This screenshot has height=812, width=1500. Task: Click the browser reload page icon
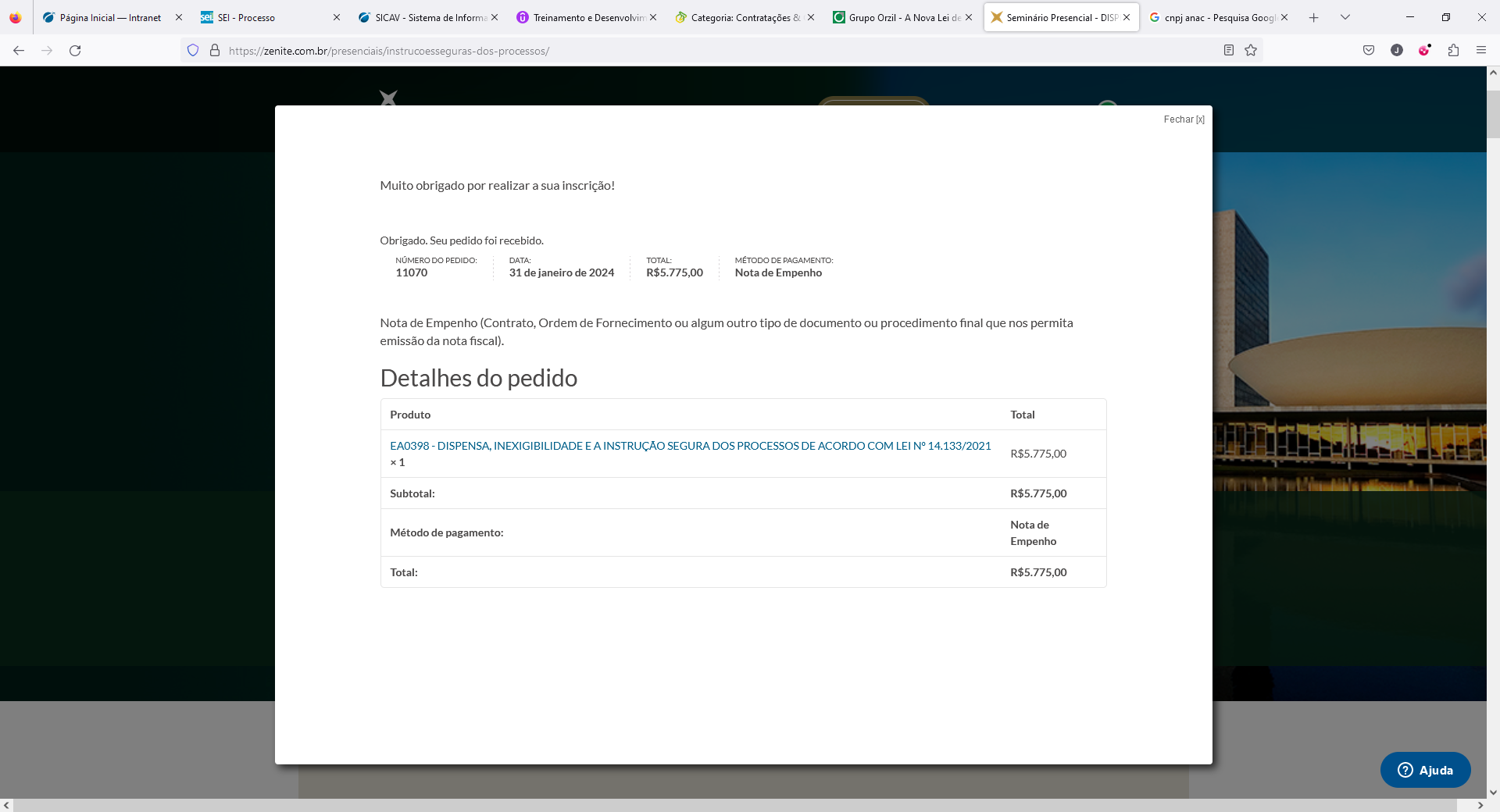[x=75, y=51]
